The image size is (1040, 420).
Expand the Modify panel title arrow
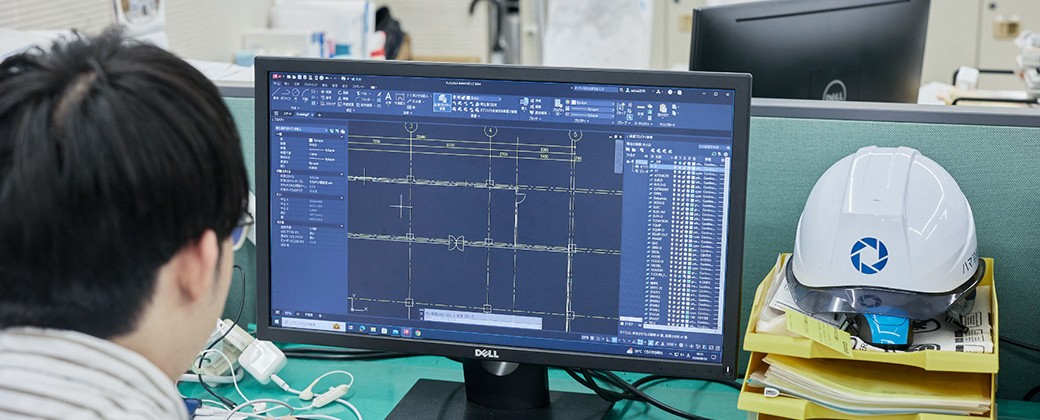pyautogui.click(x=351, y=110)
